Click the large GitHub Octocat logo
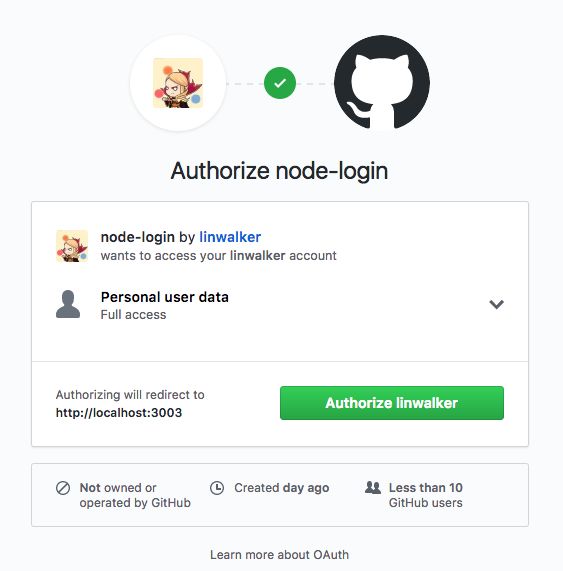The width and height of the screenshot is (563, 571). (x=382, y=83)
